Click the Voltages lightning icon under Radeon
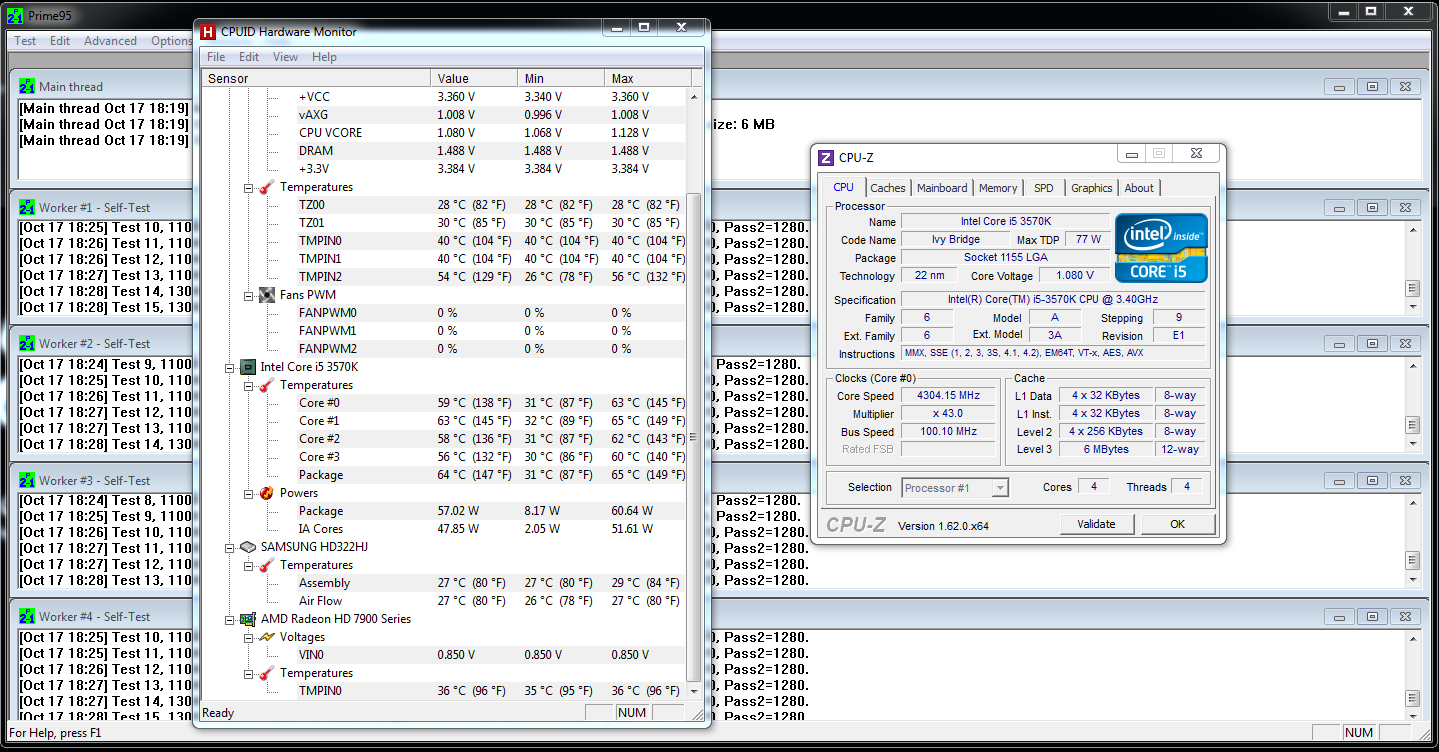 [x=266, y=637]
